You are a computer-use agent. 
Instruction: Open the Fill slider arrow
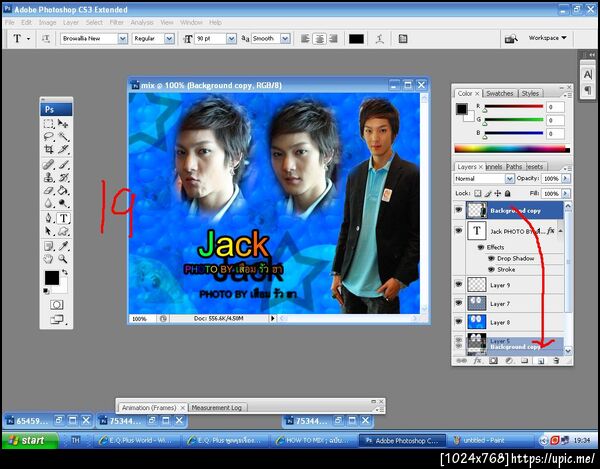tap(566, 194)
